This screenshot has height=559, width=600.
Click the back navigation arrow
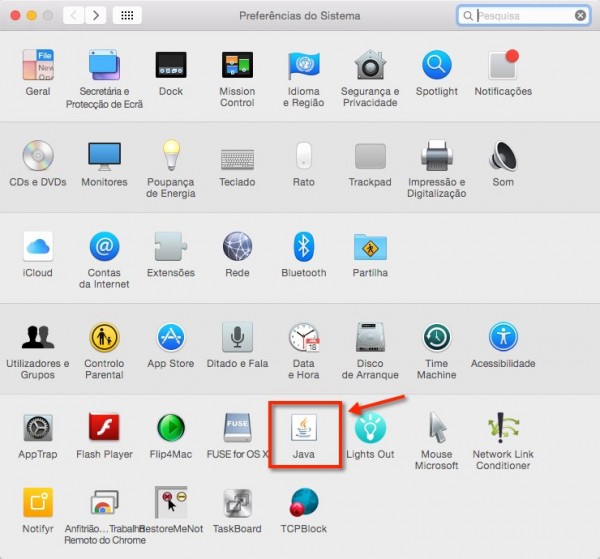pos(73,15)
